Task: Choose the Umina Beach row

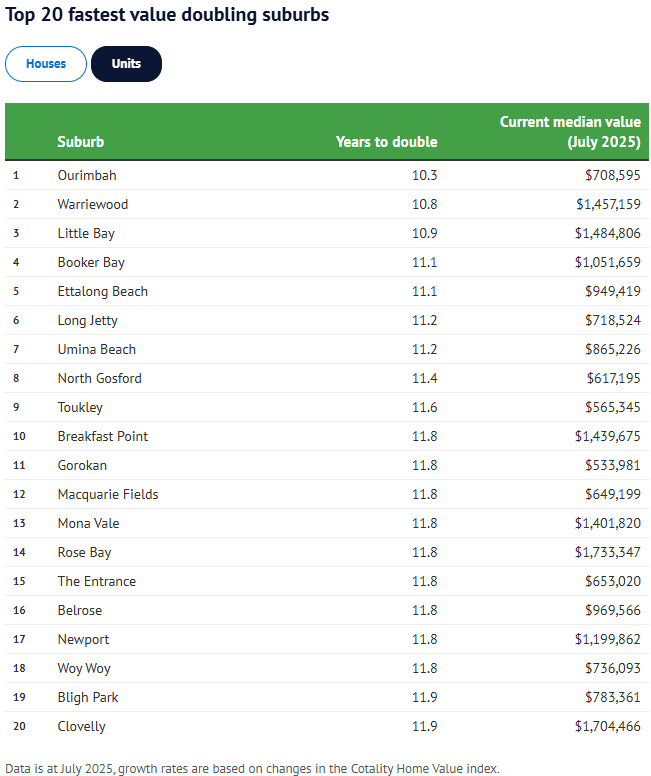Action: (97, 349)
